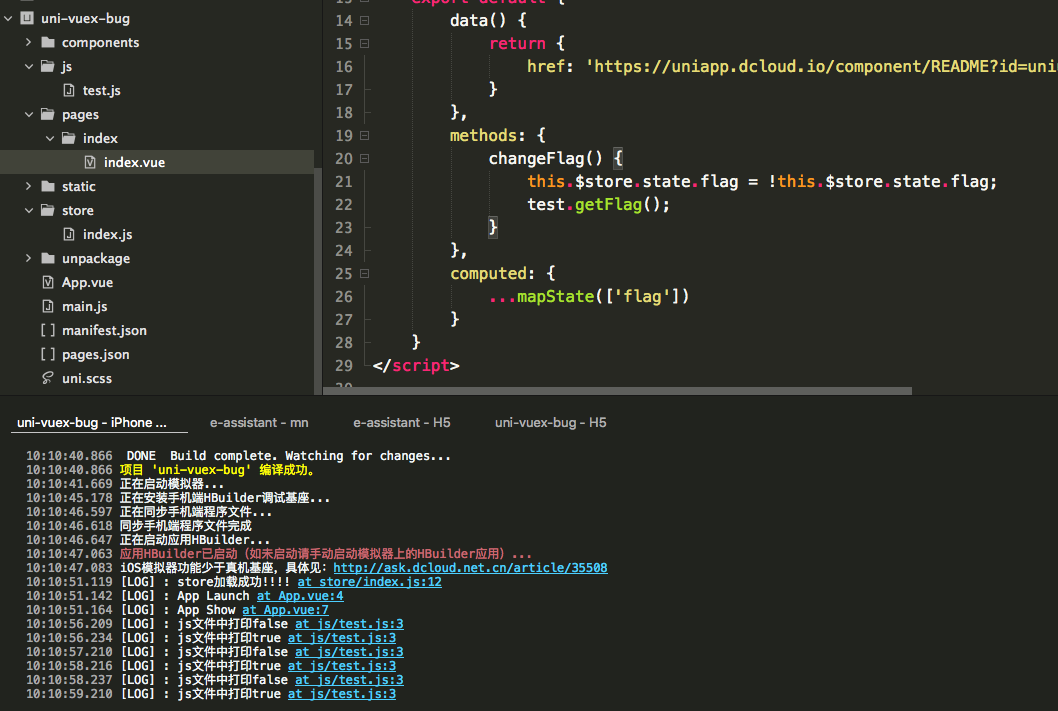Click the uni-vuex-bug project root icon
The image size is (1058, 711).
tap(26, 18)
